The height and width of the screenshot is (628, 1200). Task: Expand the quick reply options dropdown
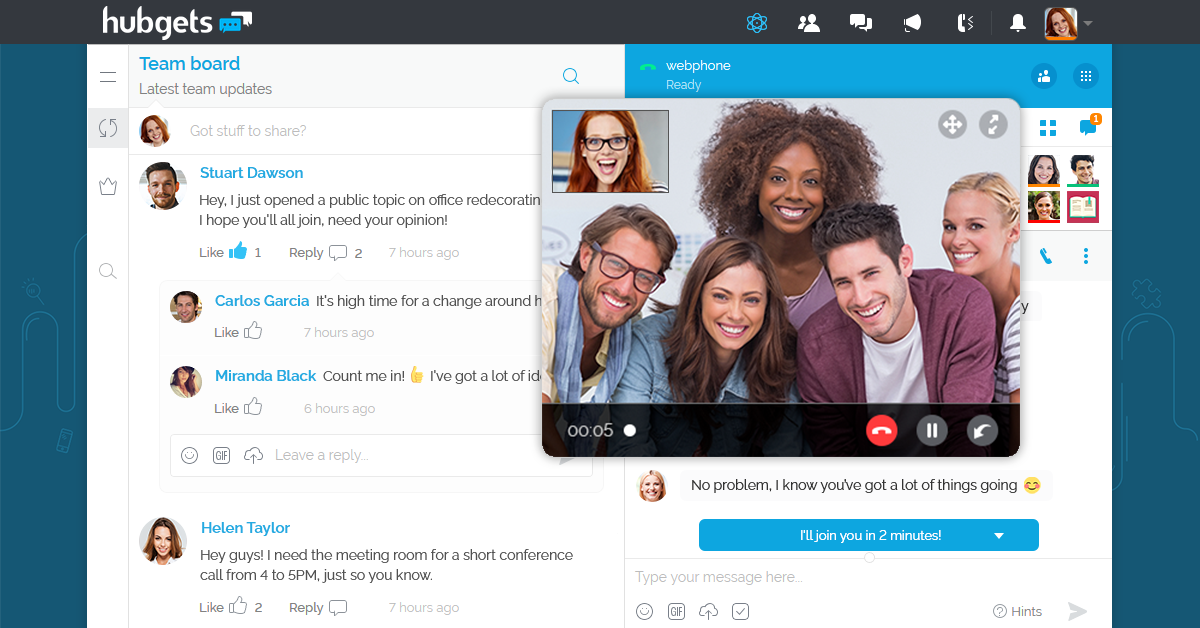pyautogui.click(x=998, y=536)
